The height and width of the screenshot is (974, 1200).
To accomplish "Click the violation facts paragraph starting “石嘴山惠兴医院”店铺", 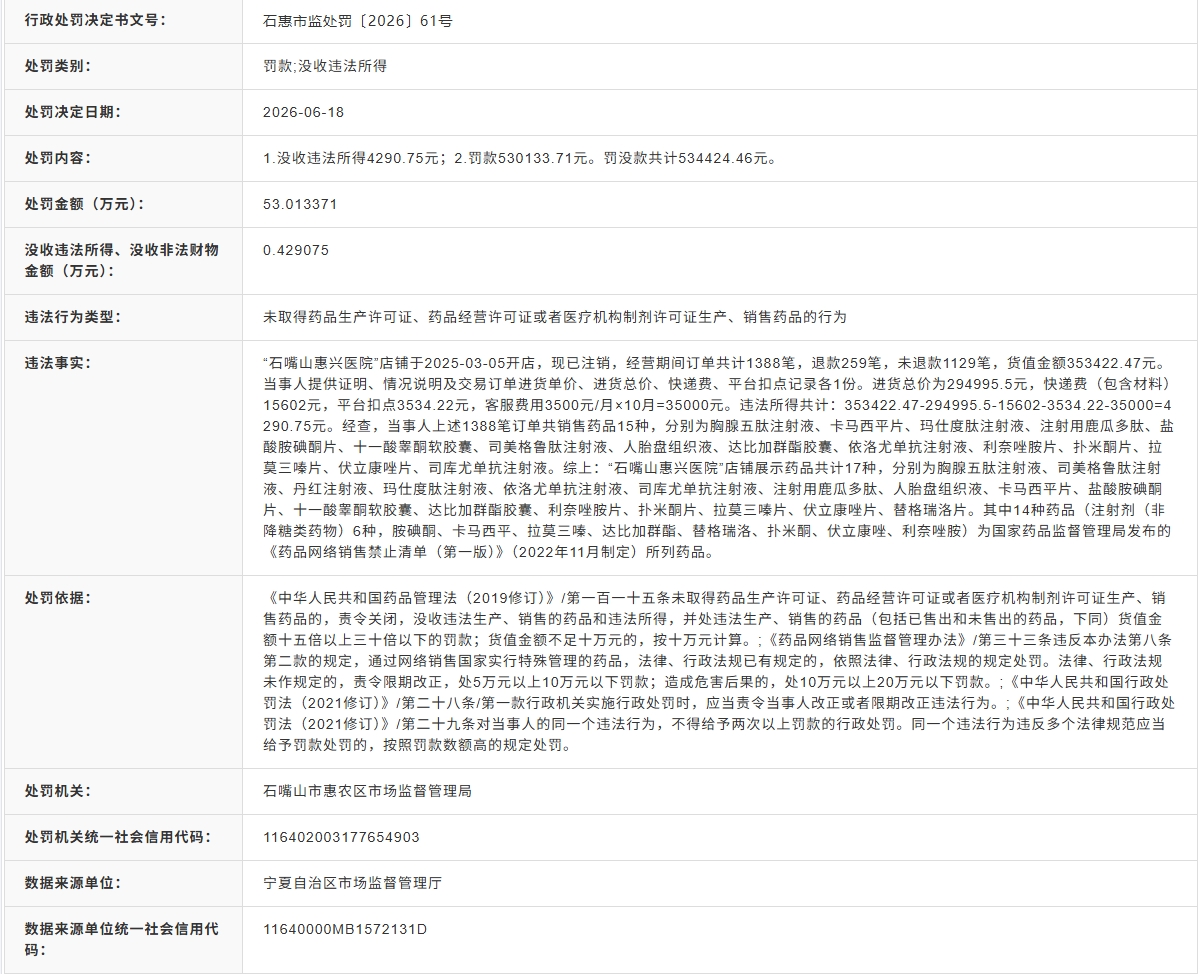I will pyautogui.click(x=719, y=457).
